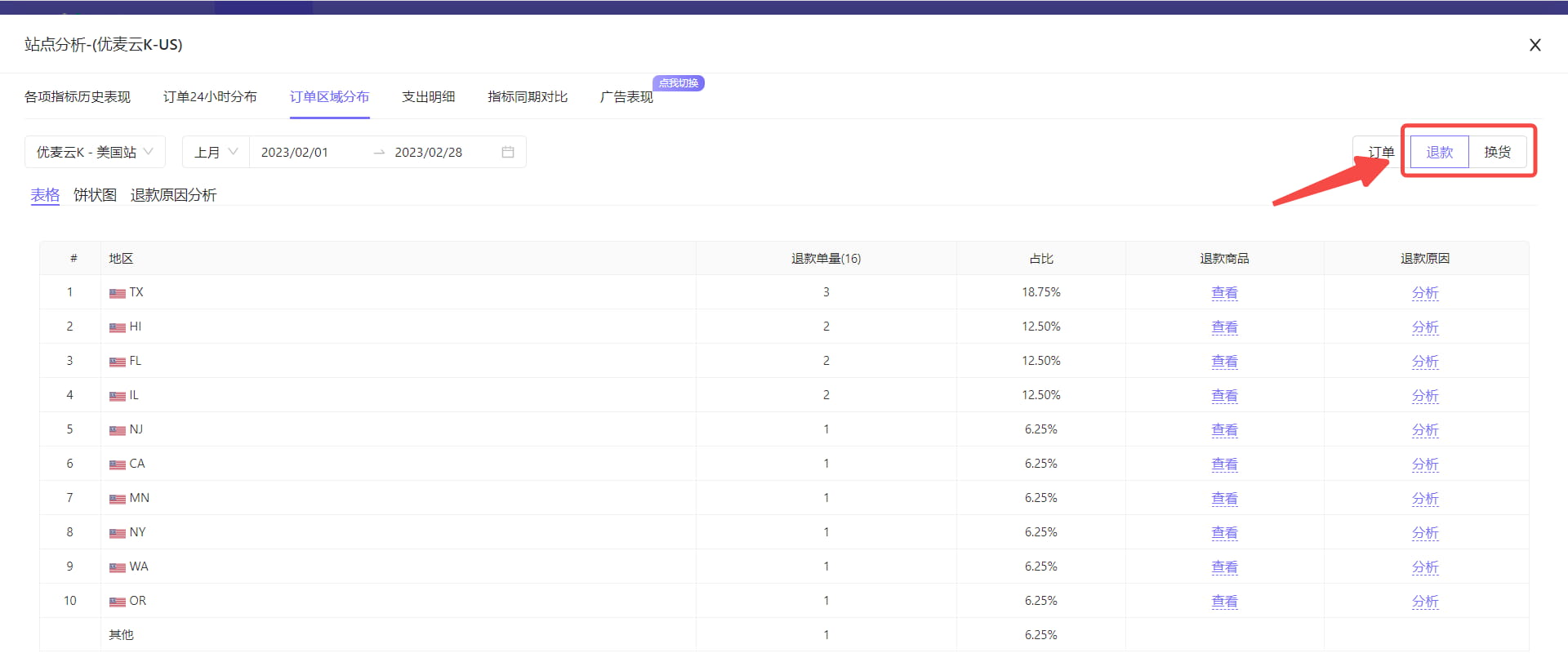Expand the 优麦云K - 美国站 store dropdown
Screen dimensions: 1568x671
pyautogui.click(x=95, y=152)
